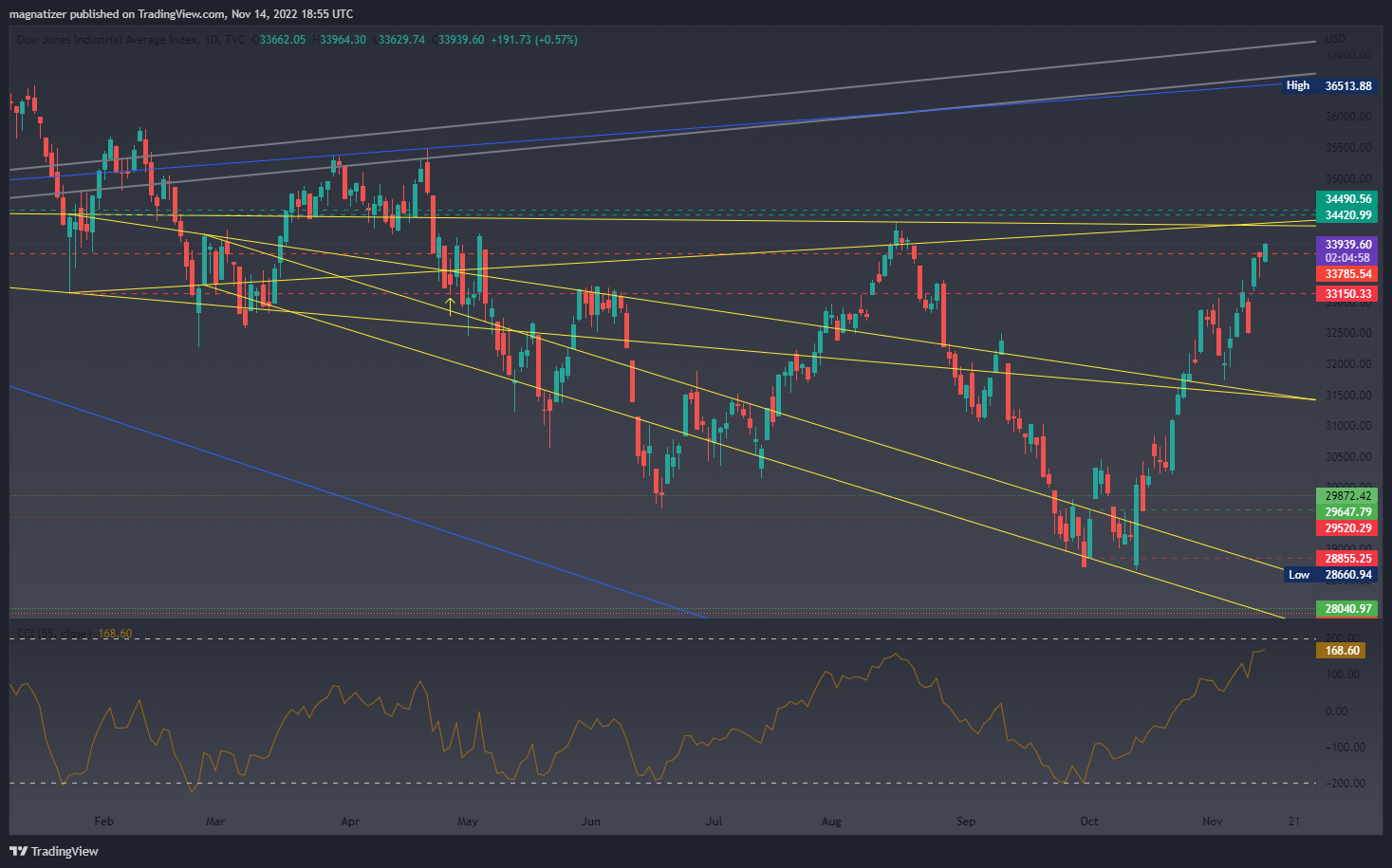Click the green 34490.56 price tag
Viewport: 1392px width, 868px height.
[1347, 199]
